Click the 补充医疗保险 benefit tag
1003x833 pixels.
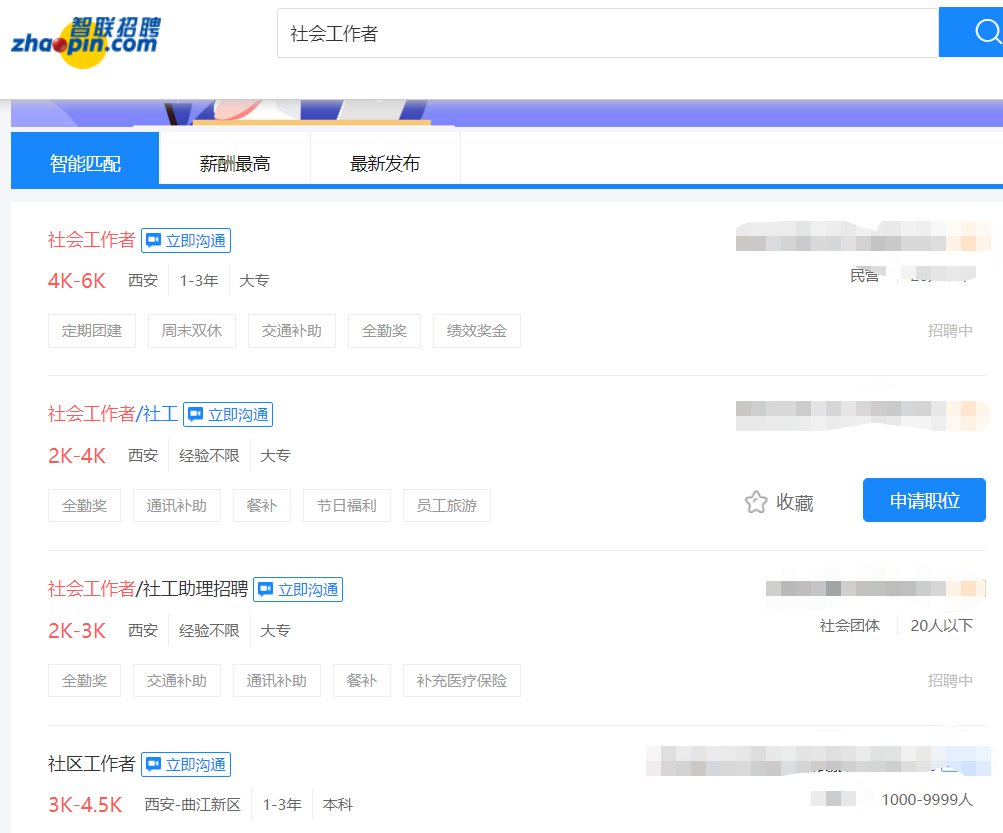click(461, 681)
